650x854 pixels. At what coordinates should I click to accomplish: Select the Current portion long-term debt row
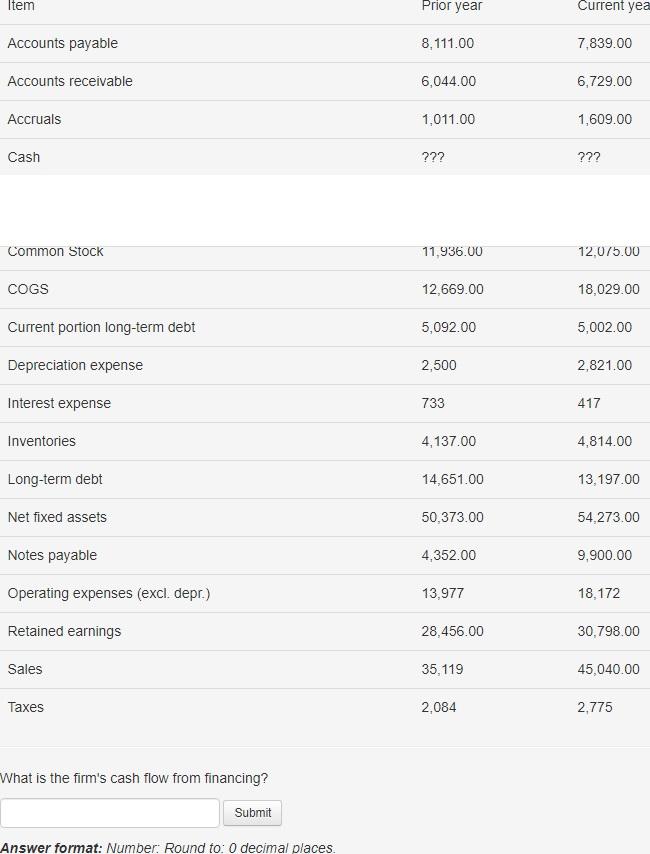coord(100,327)
